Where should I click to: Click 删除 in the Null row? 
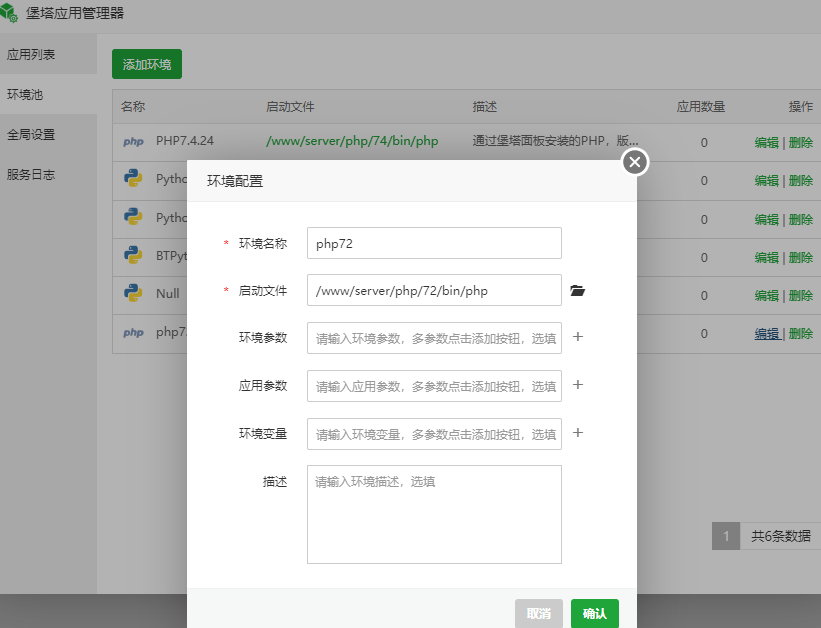[801, 295]
